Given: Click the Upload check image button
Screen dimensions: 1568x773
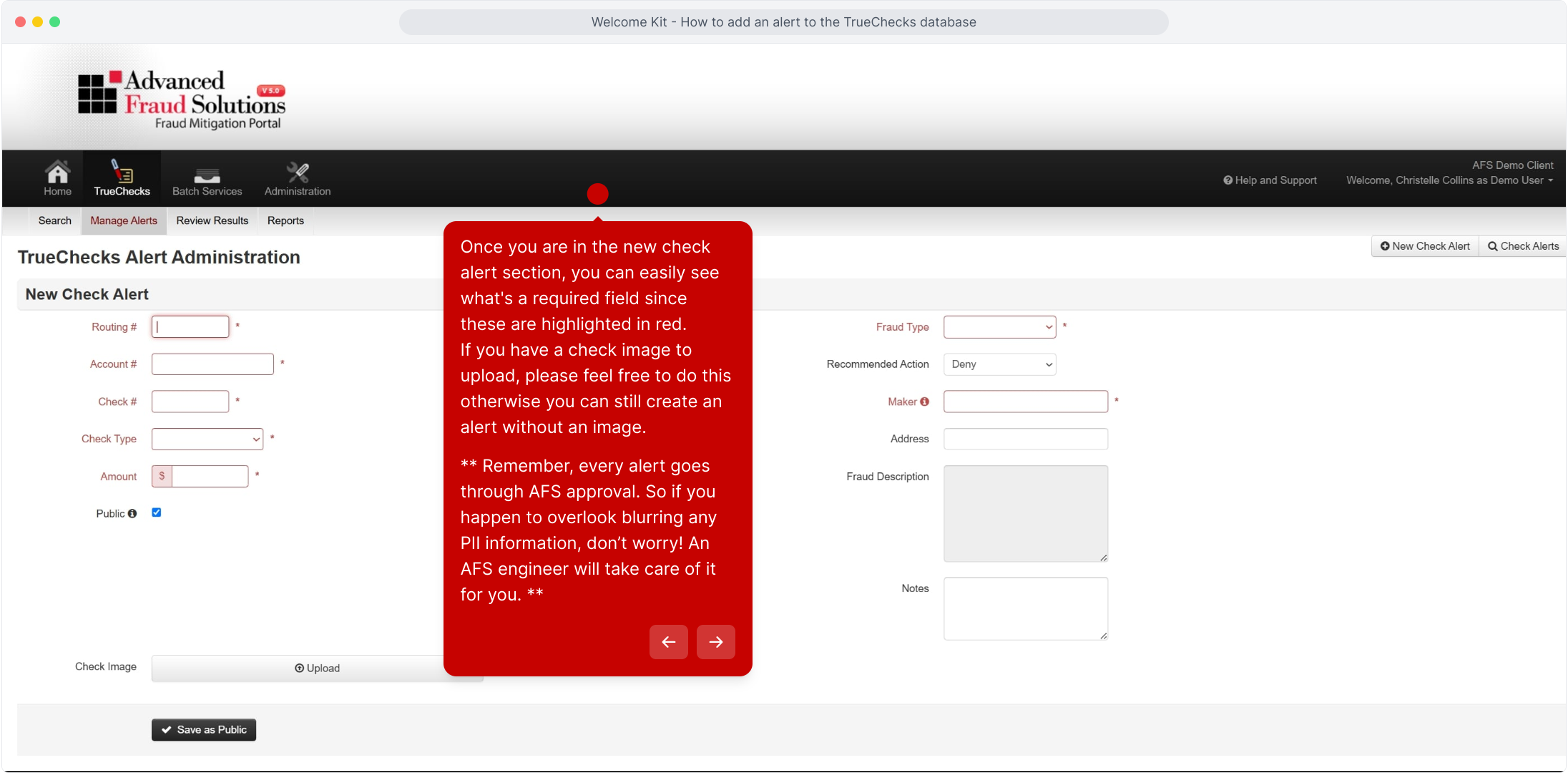Looking at the screenshot, I should (x=318, y=669).
